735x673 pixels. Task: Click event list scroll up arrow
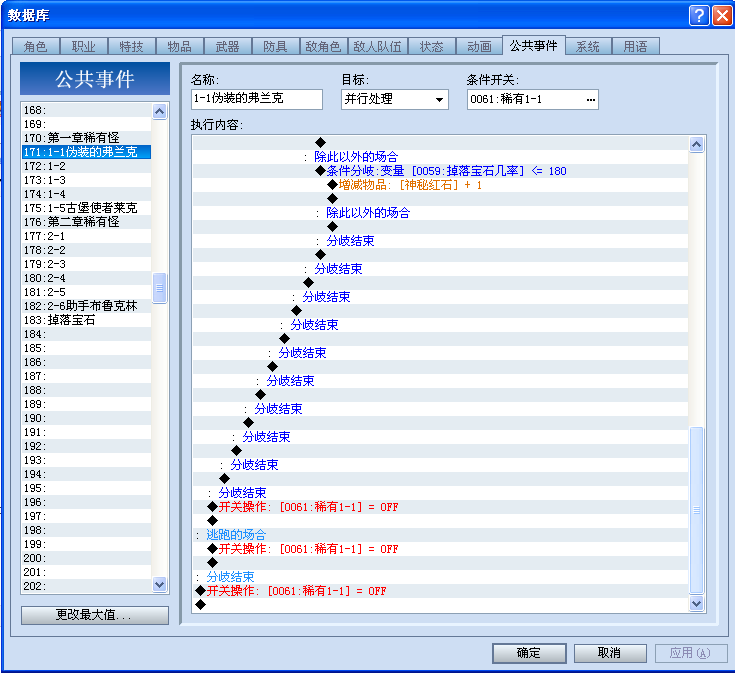(x=159, y=112)
